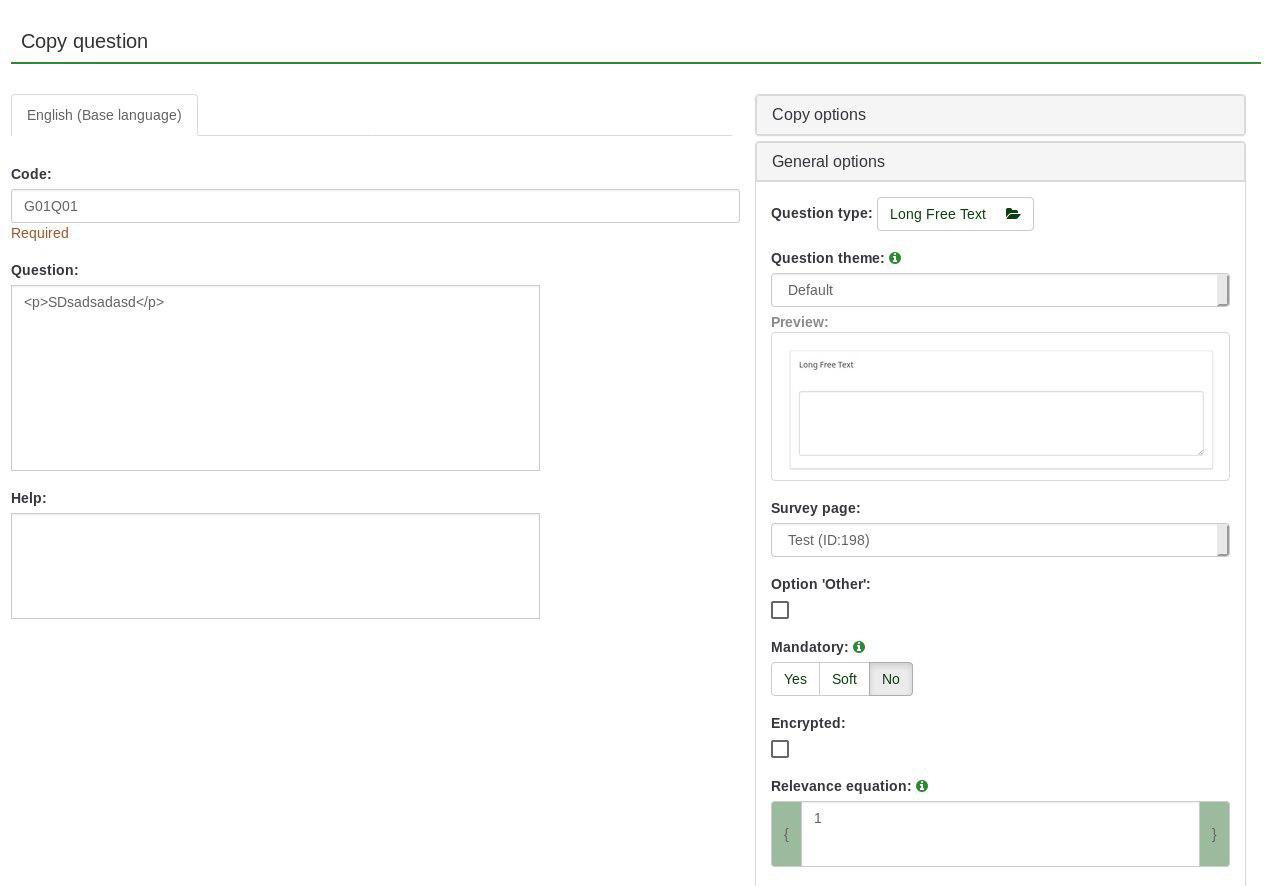The width and height of the screenshot is (1265, 886).
Task: Collapse the General options panel
Action: (x=1000, y=162)
